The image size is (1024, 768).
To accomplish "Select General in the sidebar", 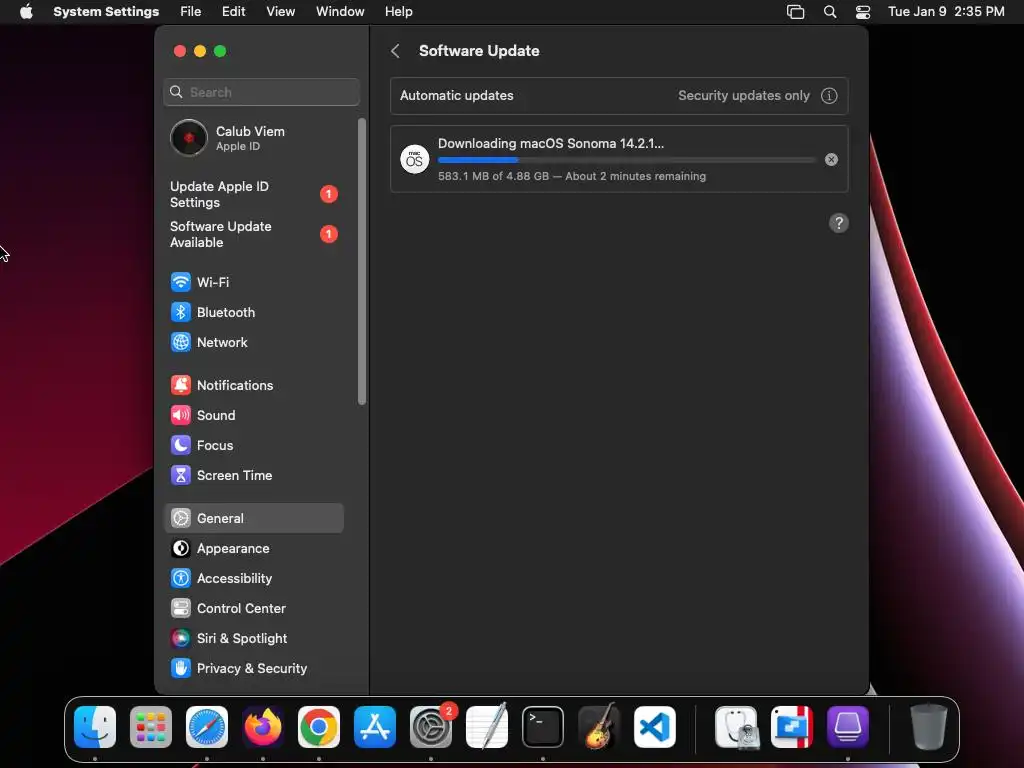I will [253, 519].
